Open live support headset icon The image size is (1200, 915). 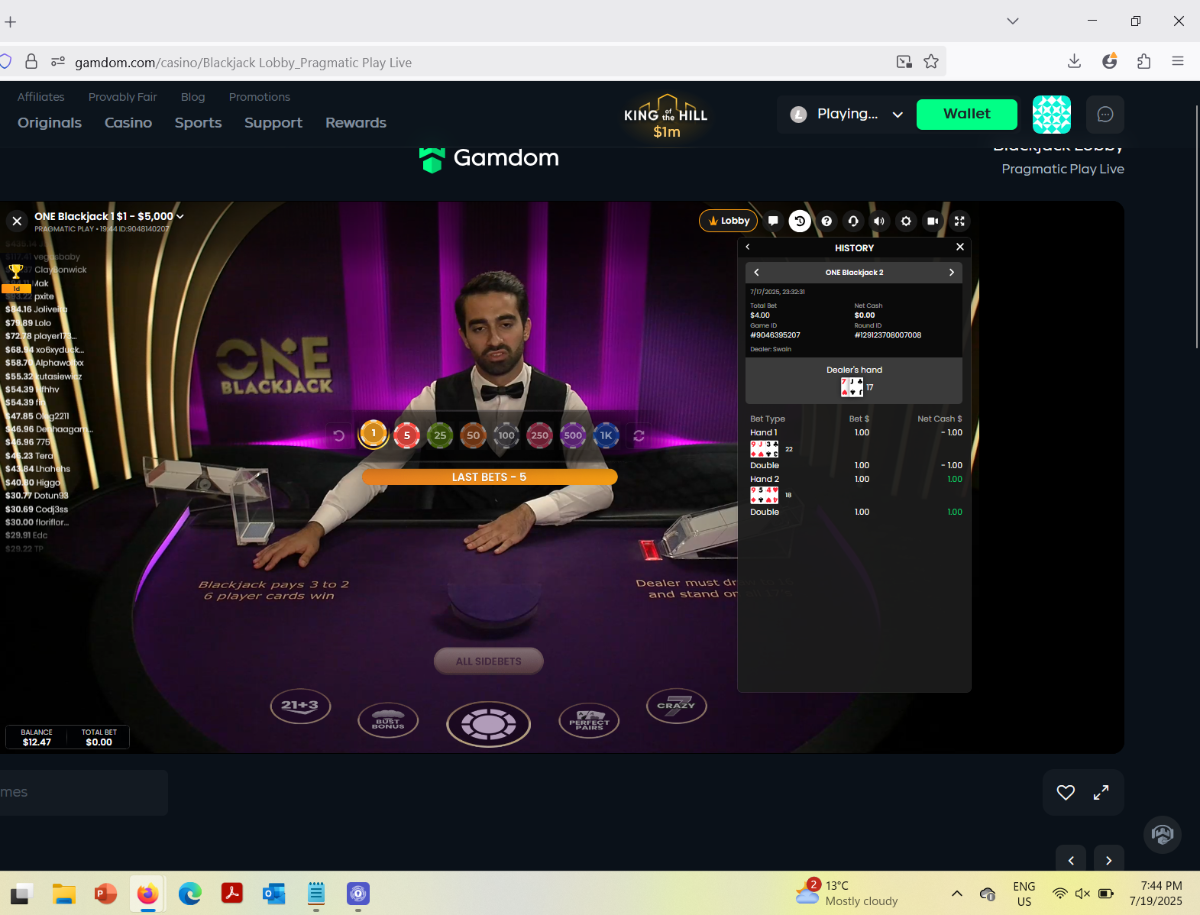853,221
